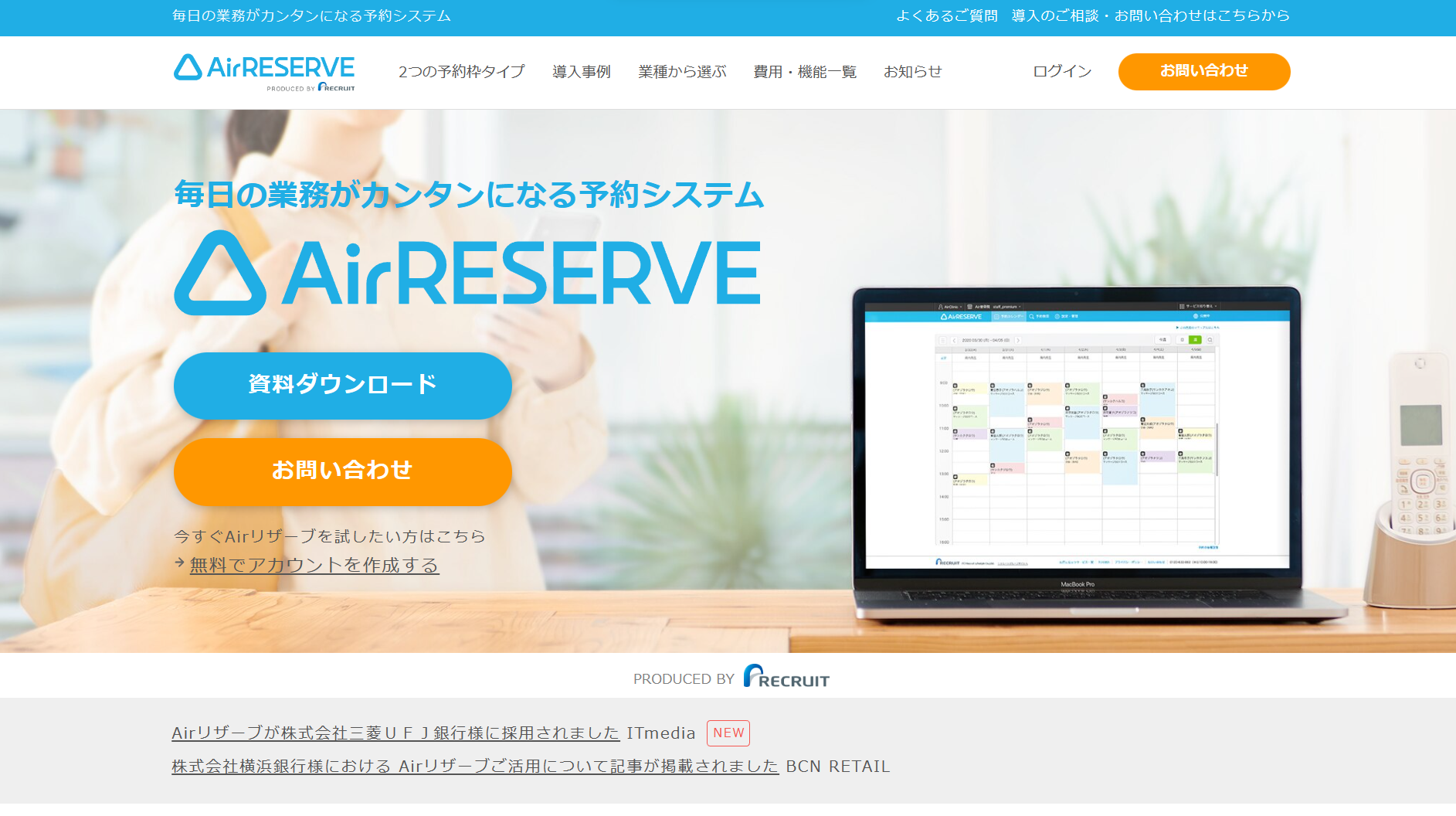Screen dimensions: 1456x816
Task: Select 業種から選ぶ in navigation
Action: 682,72
